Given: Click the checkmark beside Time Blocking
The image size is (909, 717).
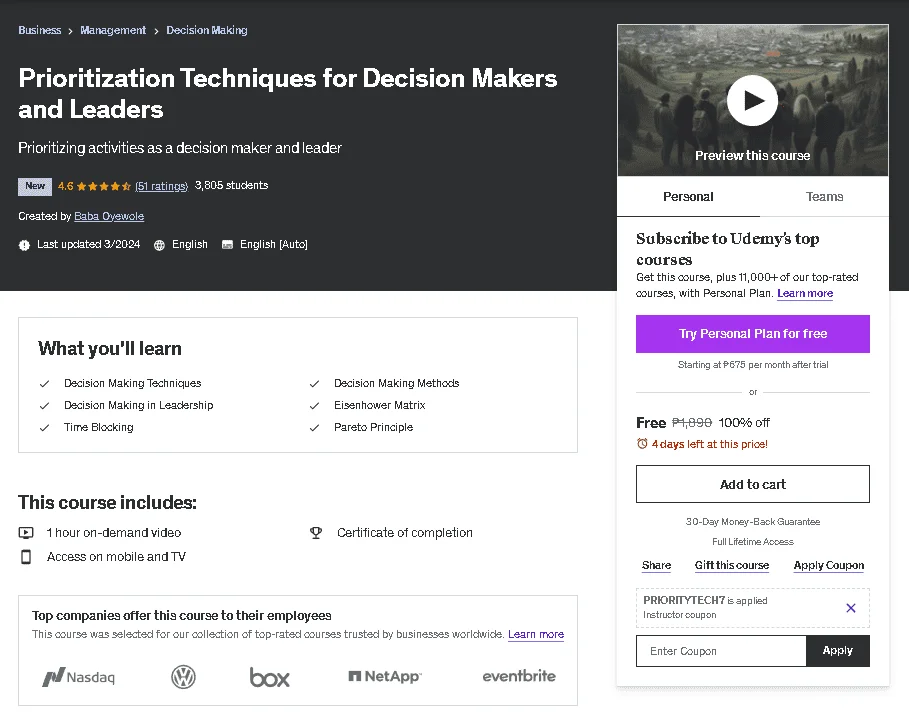Looking at the screenshot, I should pyautogui.click(x=44, y=427).
